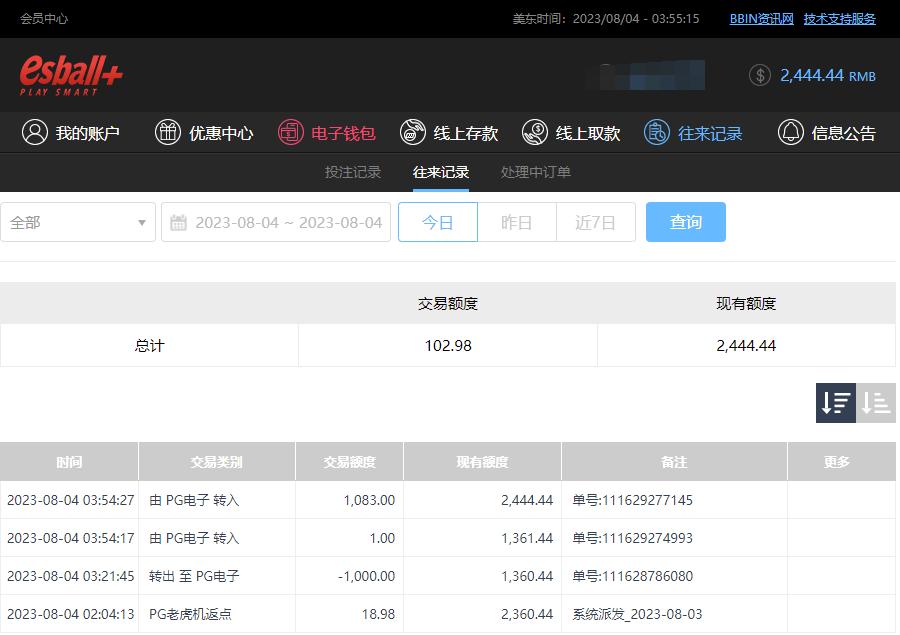Click the 备注 column header
Viewport: 900px width, 635px height.
pyautogui.click(x=674, y=462)
